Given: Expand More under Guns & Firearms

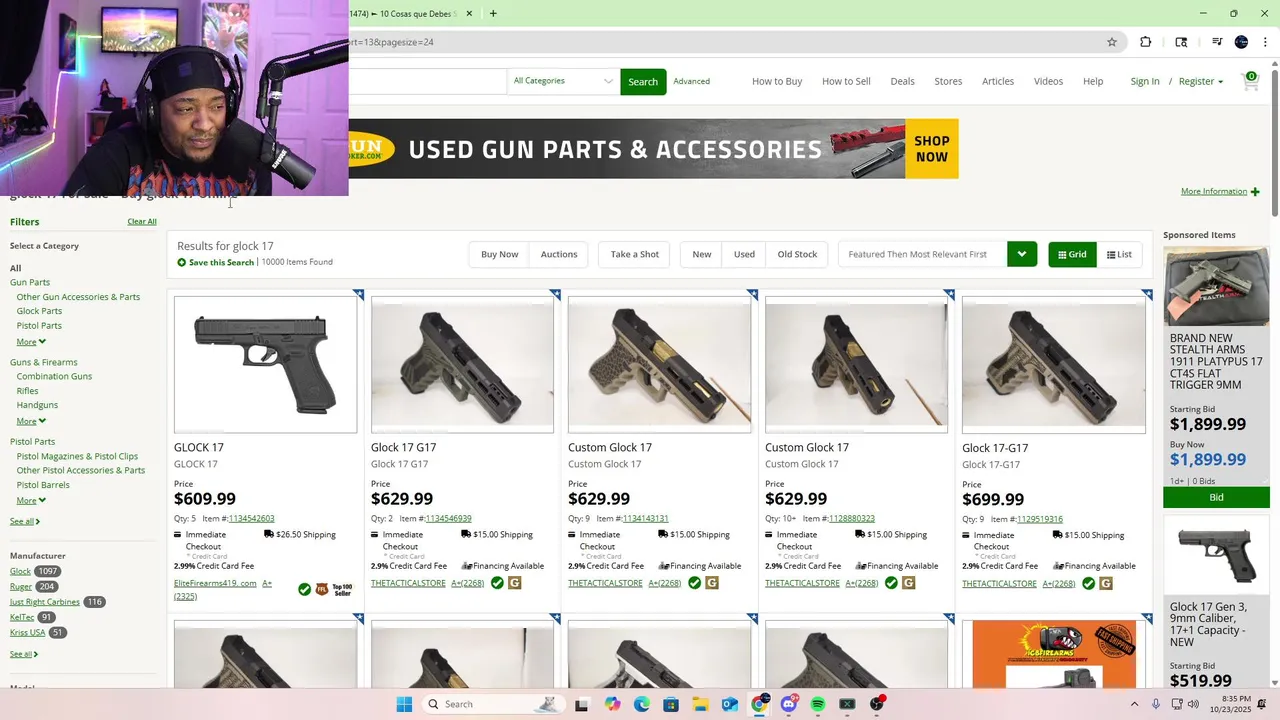Looking at the screenshot, I should (31, 421).
